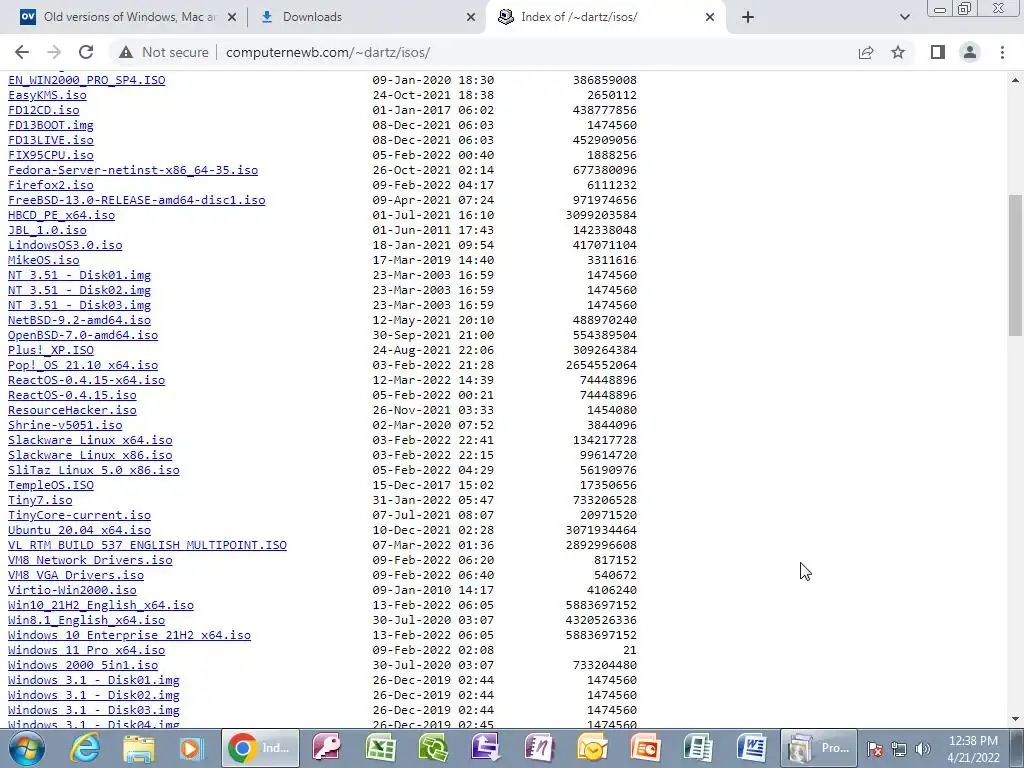Screen dimensions: 1024x768
Task: Open the MikeOS.iso link
Action: [44, 260]
